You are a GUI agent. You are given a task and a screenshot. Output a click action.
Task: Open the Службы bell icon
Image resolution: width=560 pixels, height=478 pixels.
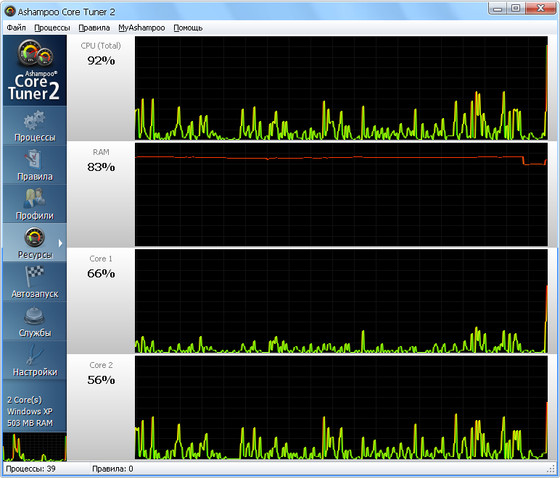[x=34, y=316]
